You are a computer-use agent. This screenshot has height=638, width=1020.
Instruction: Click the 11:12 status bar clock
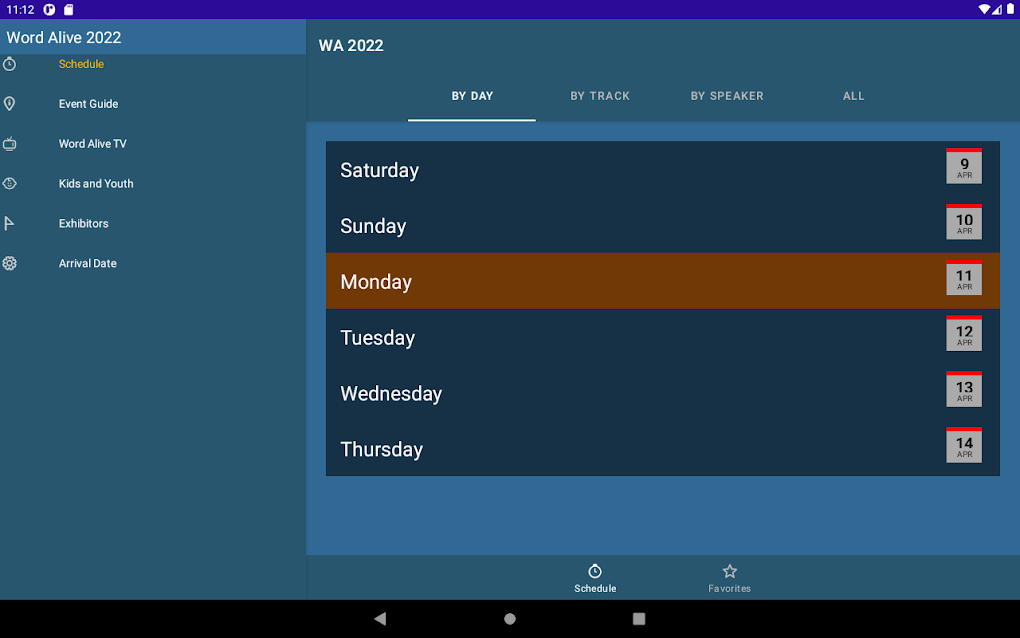[x=20, y=10]
